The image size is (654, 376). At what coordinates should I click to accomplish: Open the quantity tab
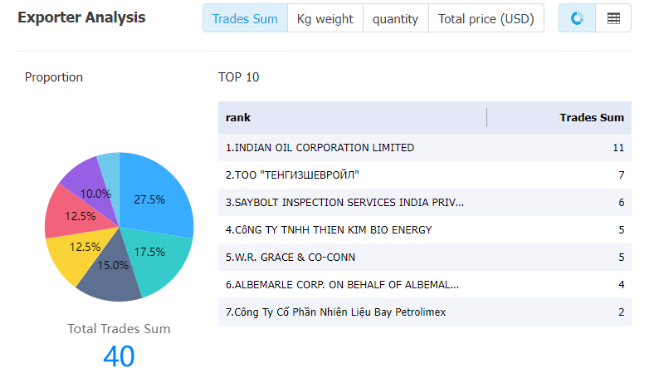pos(395,18)
